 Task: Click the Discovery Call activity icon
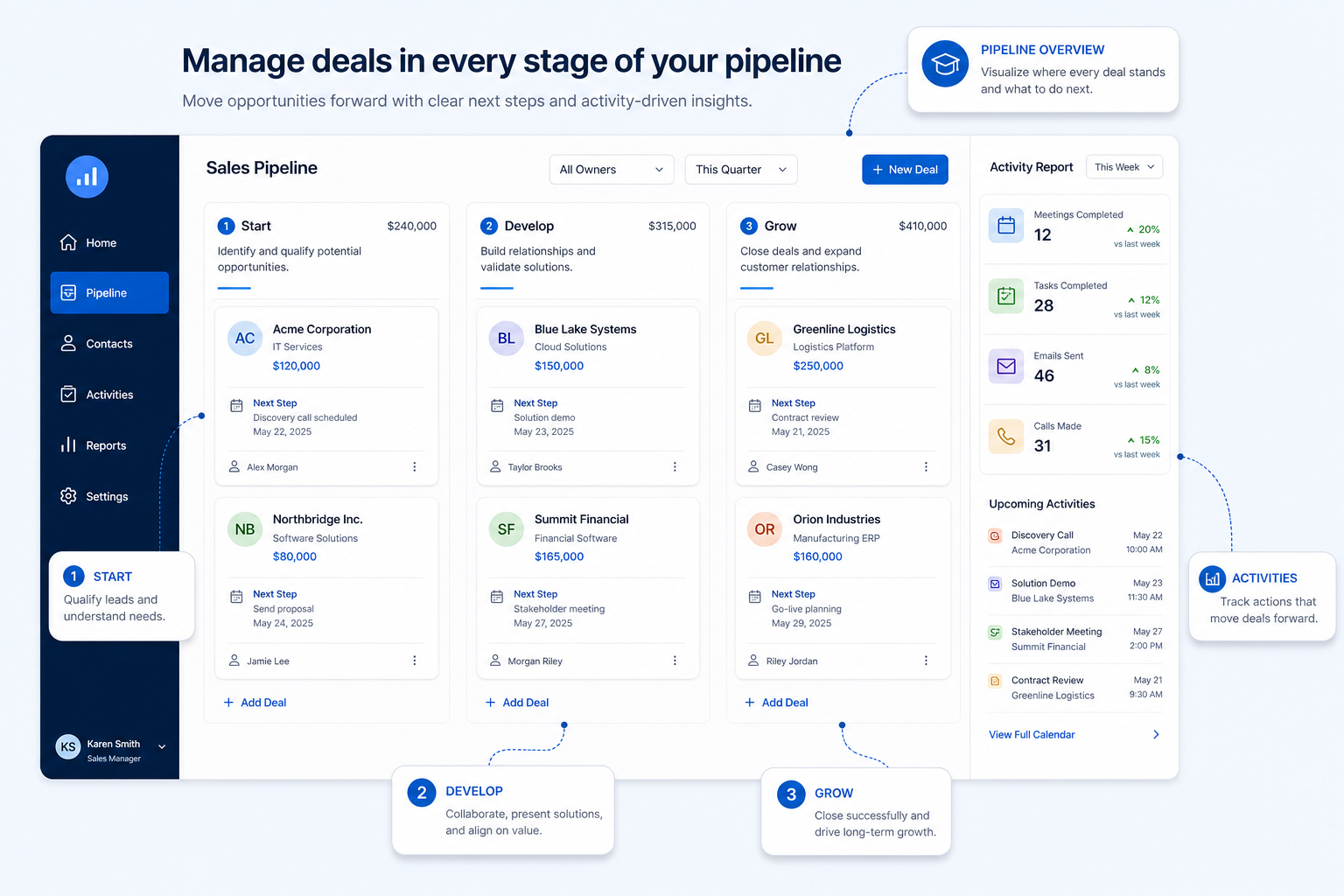pyautogui.click(x=995, y=535)
